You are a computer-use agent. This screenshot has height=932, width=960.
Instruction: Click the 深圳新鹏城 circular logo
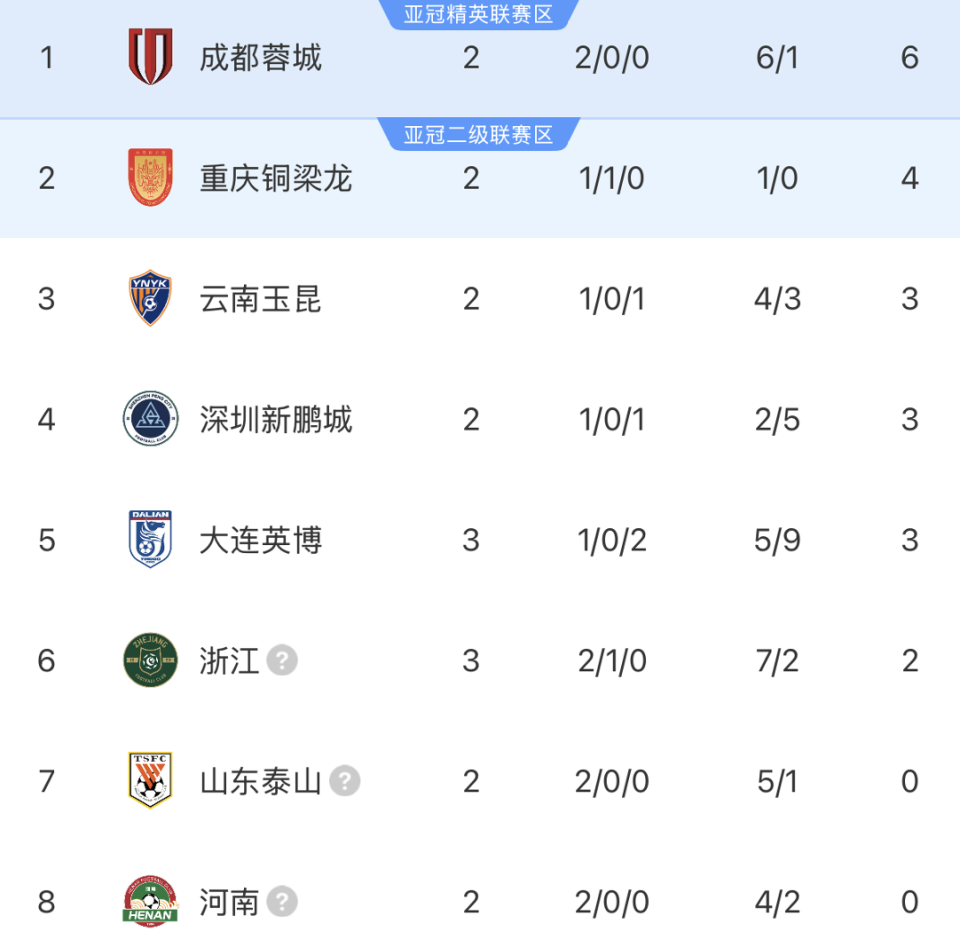click(148, 419)
